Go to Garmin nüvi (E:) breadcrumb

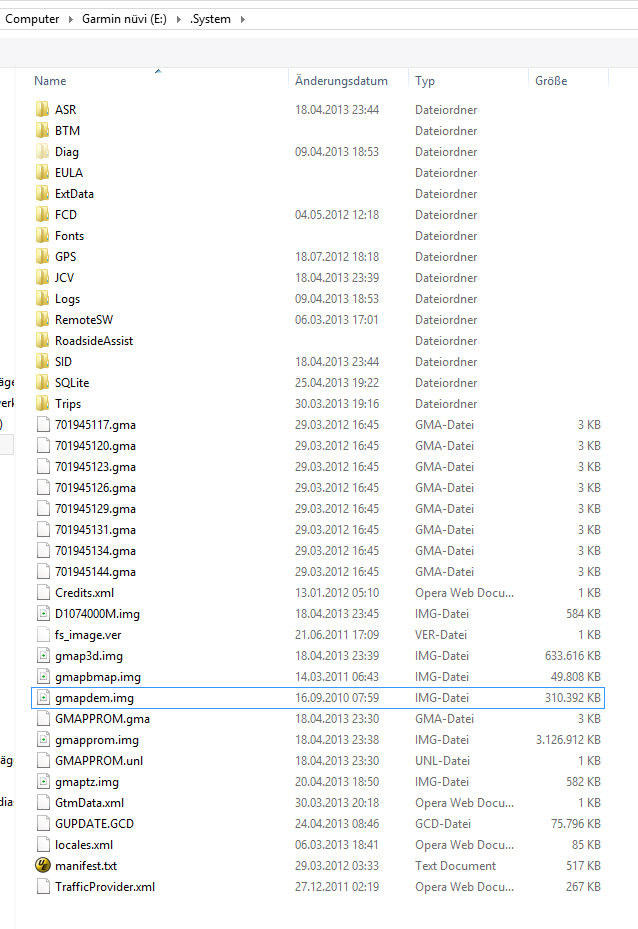point(124,19)
